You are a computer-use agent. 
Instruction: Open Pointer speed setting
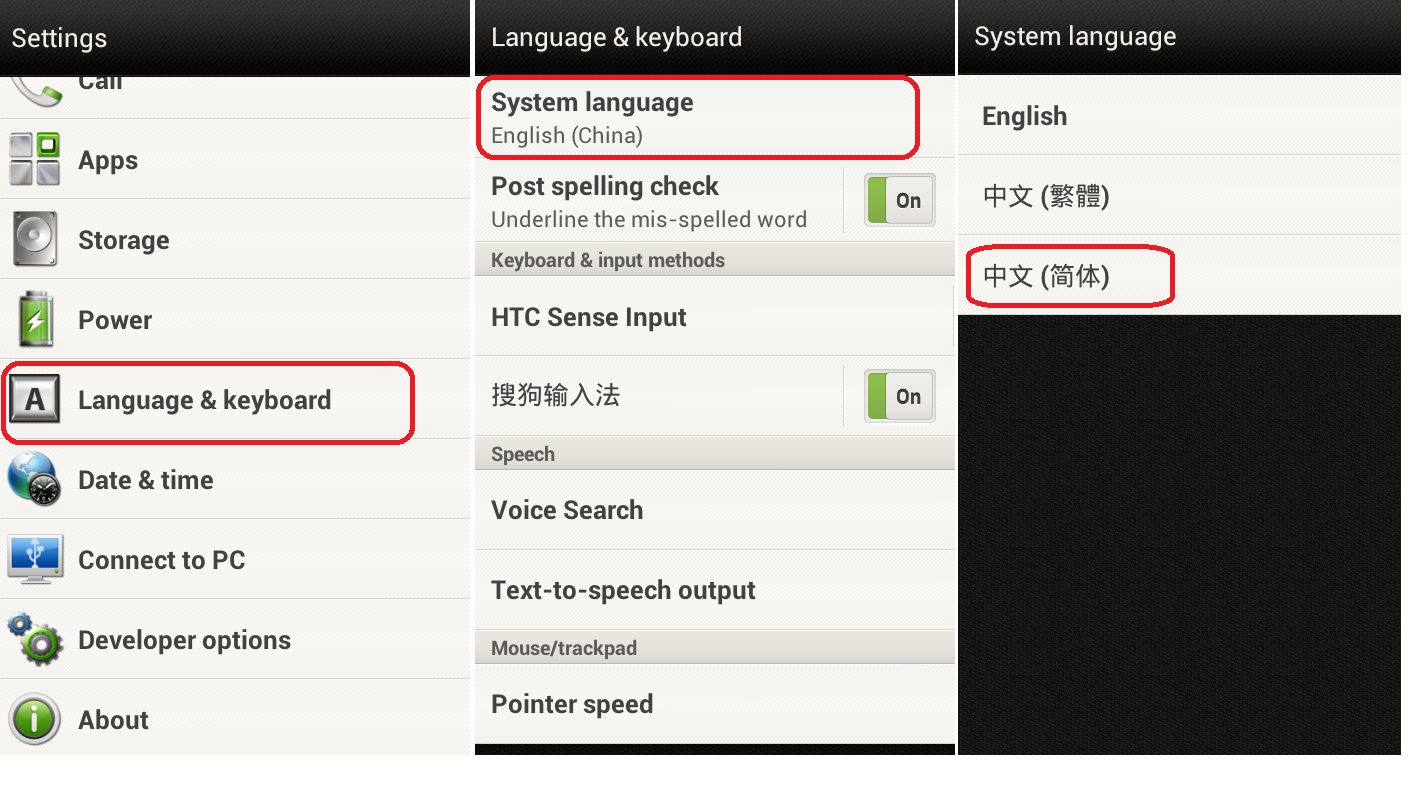[x=715, y=704]
